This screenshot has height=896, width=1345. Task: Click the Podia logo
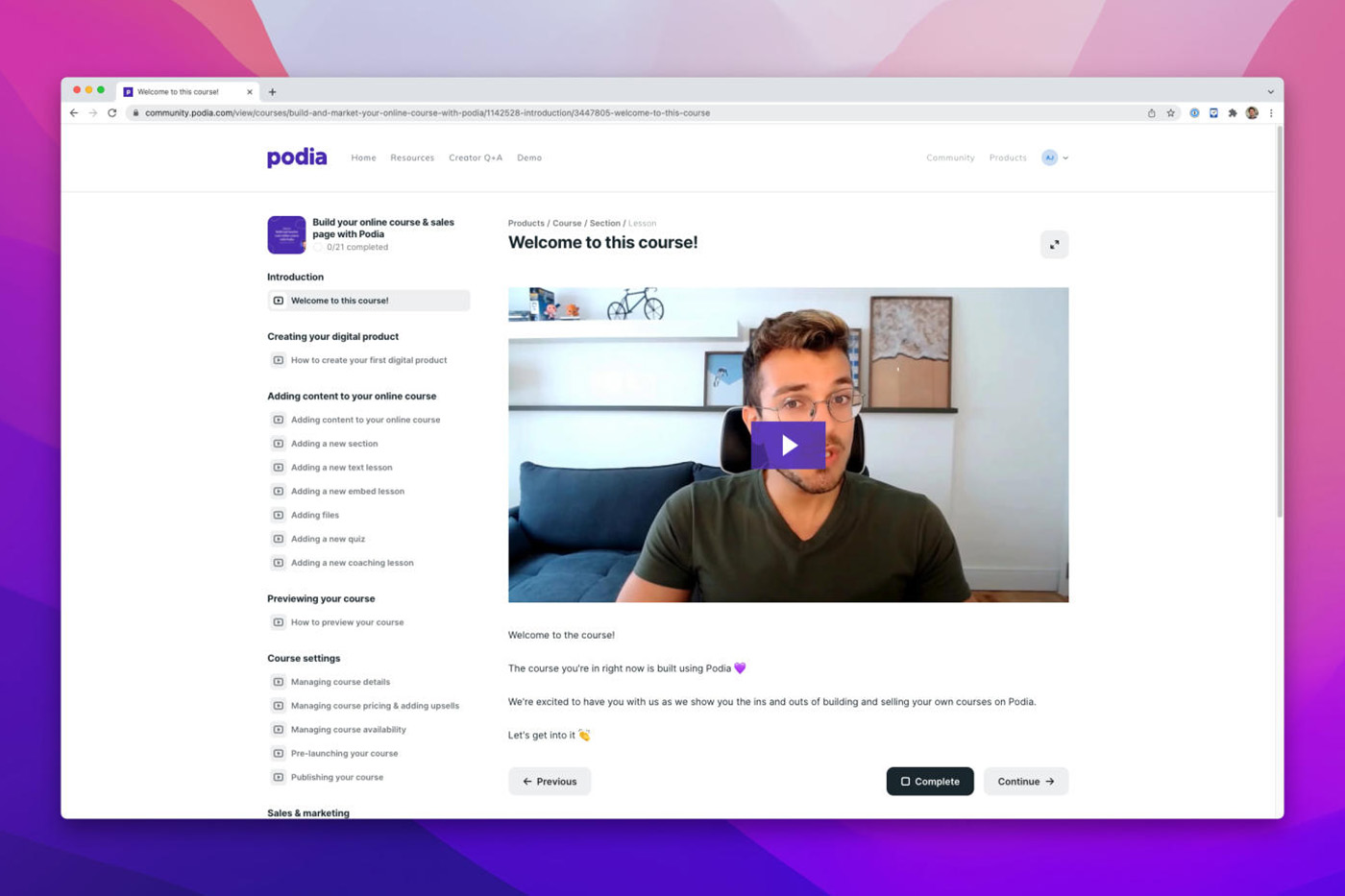tap(297, 157)
